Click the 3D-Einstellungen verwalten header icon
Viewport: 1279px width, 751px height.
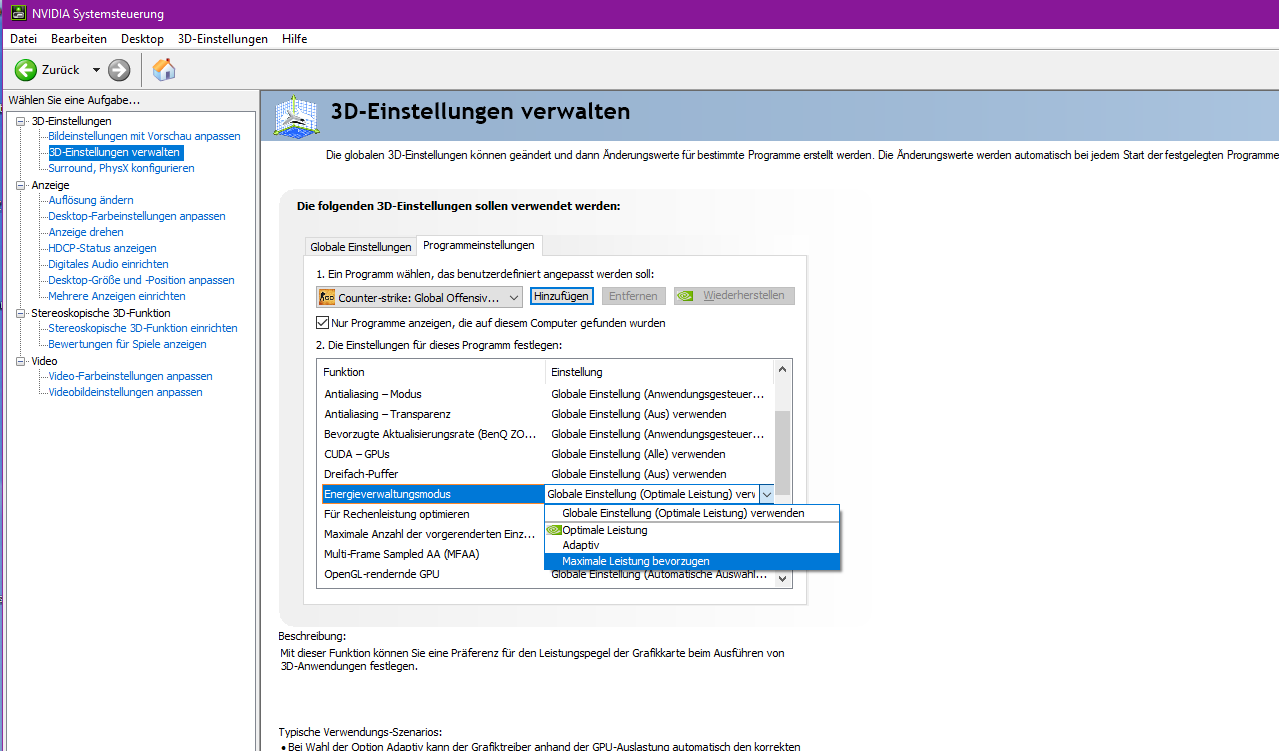pos(296,115)
